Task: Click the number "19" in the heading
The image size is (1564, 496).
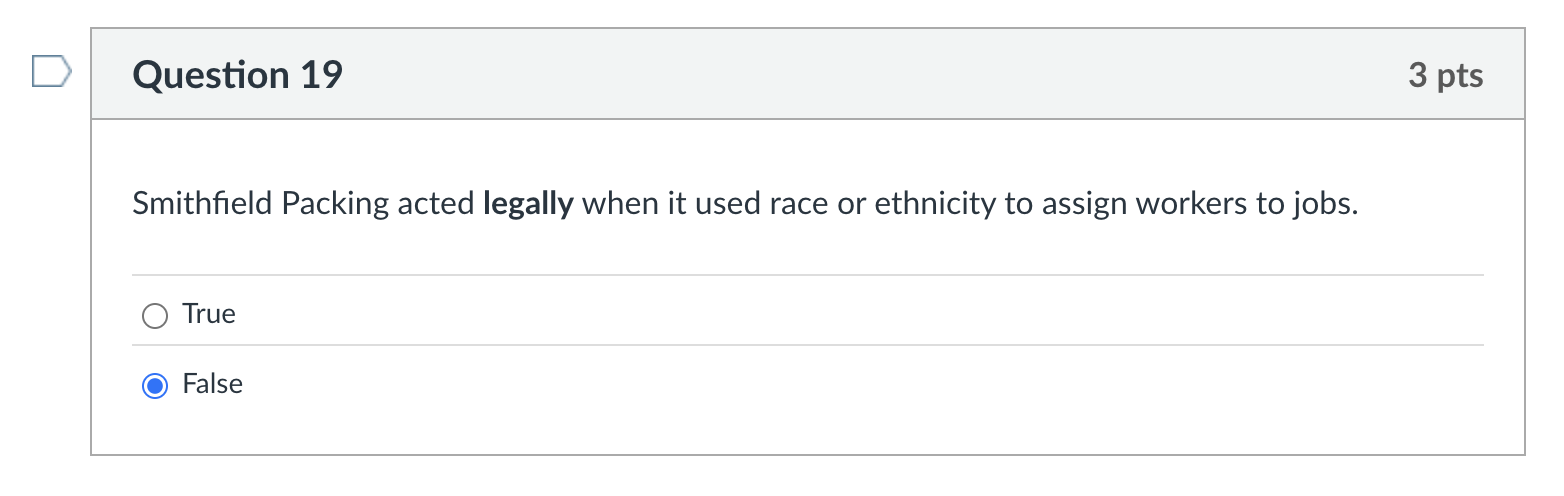Action: click(322, 75)
